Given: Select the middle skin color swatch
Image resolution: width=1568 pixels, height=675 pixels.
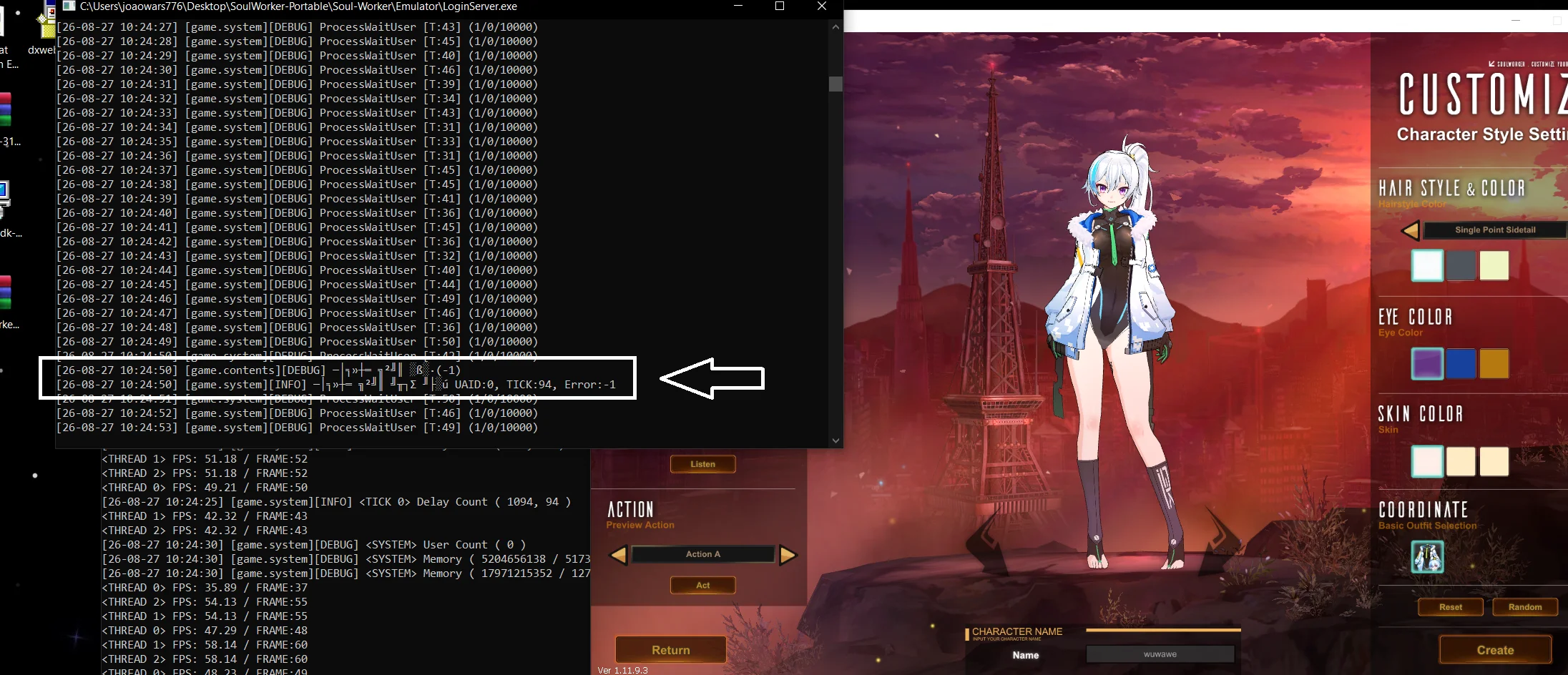Looking at the screenshot, I should pos(1461,461).
